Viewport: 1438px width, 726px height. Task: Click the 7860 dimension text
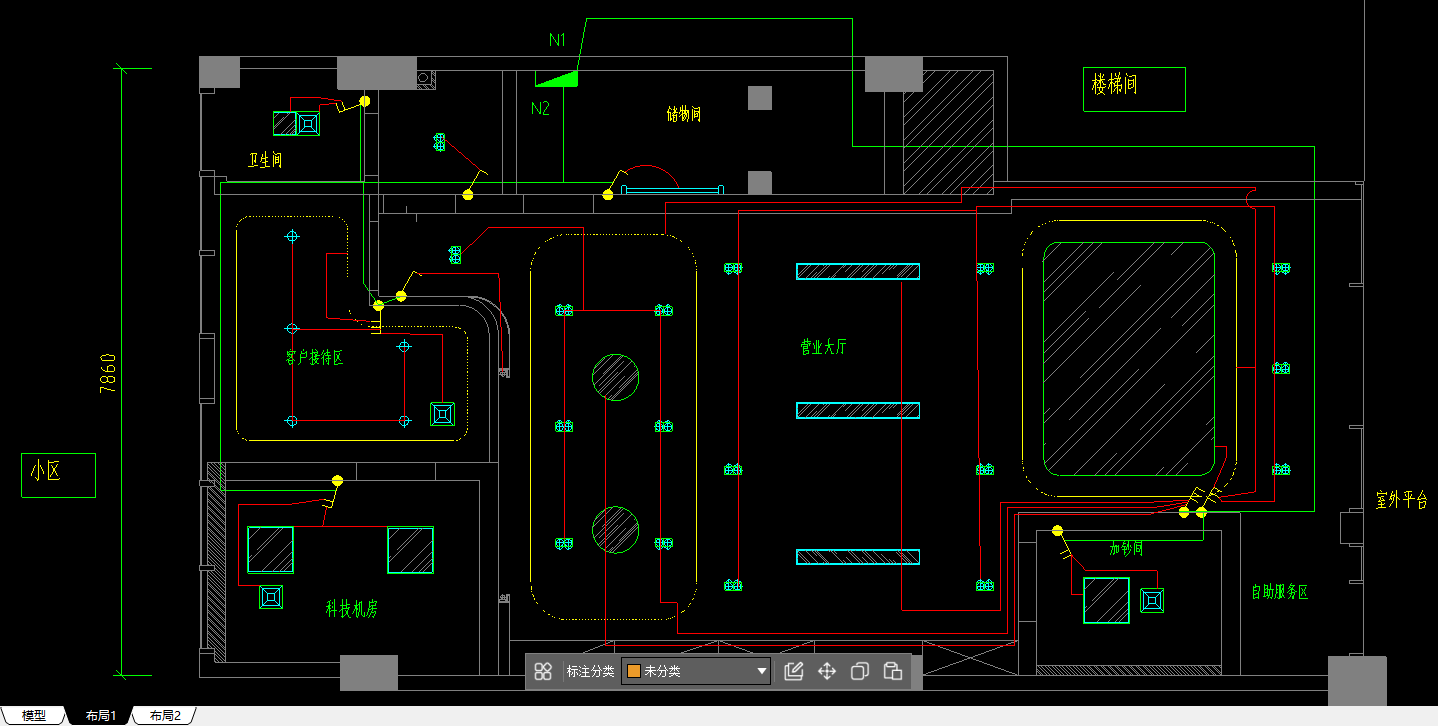tap(108, 373)
